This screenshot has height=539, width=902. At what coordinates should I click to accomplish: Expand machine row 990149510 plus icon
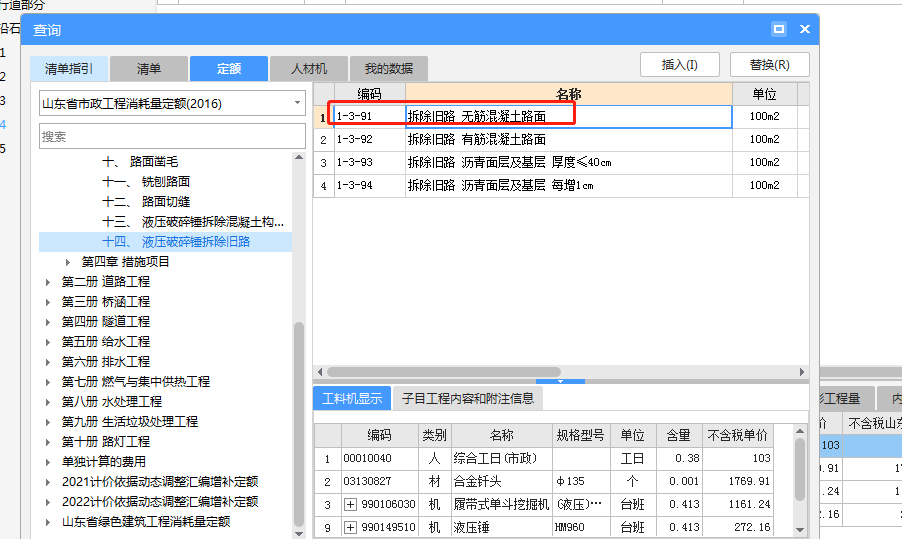[350, 527]
